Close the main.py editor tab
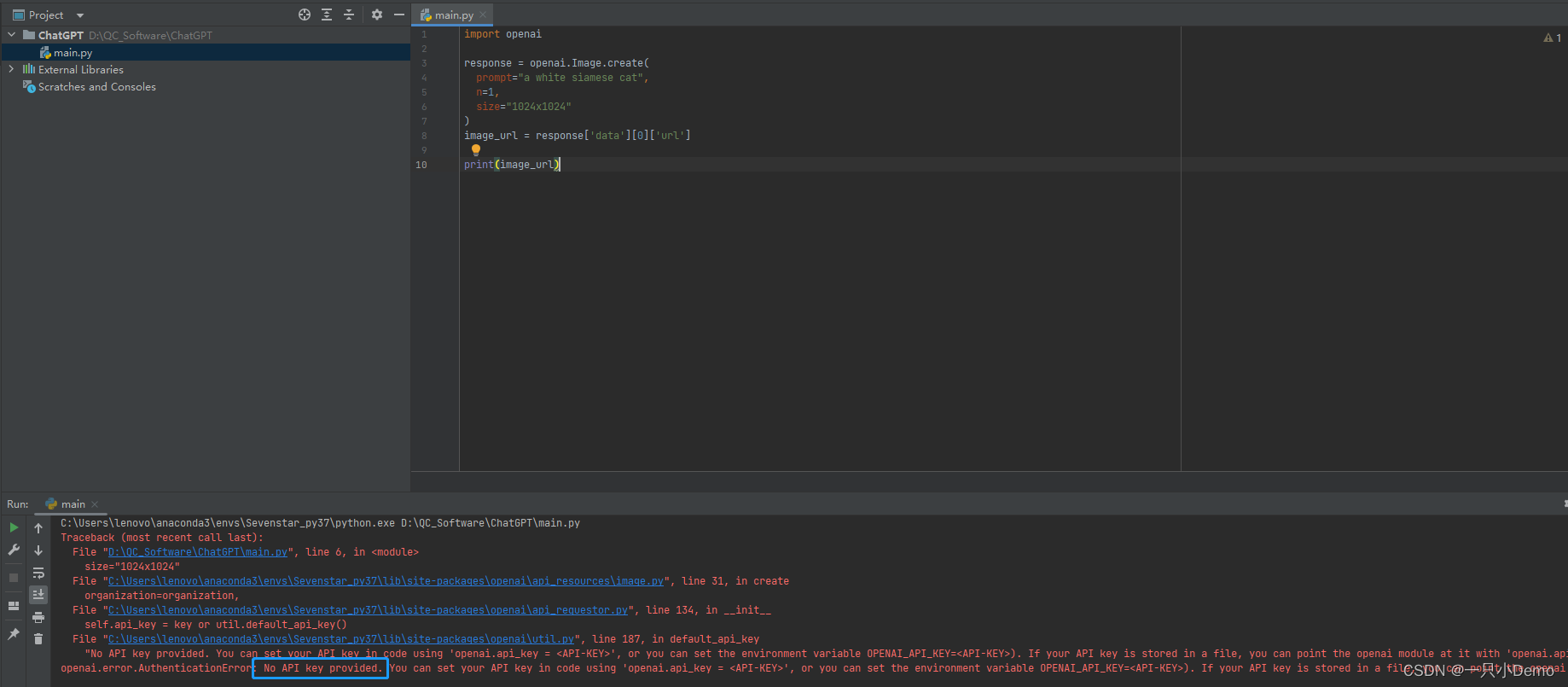The image size is (1568, 687). 483,15
